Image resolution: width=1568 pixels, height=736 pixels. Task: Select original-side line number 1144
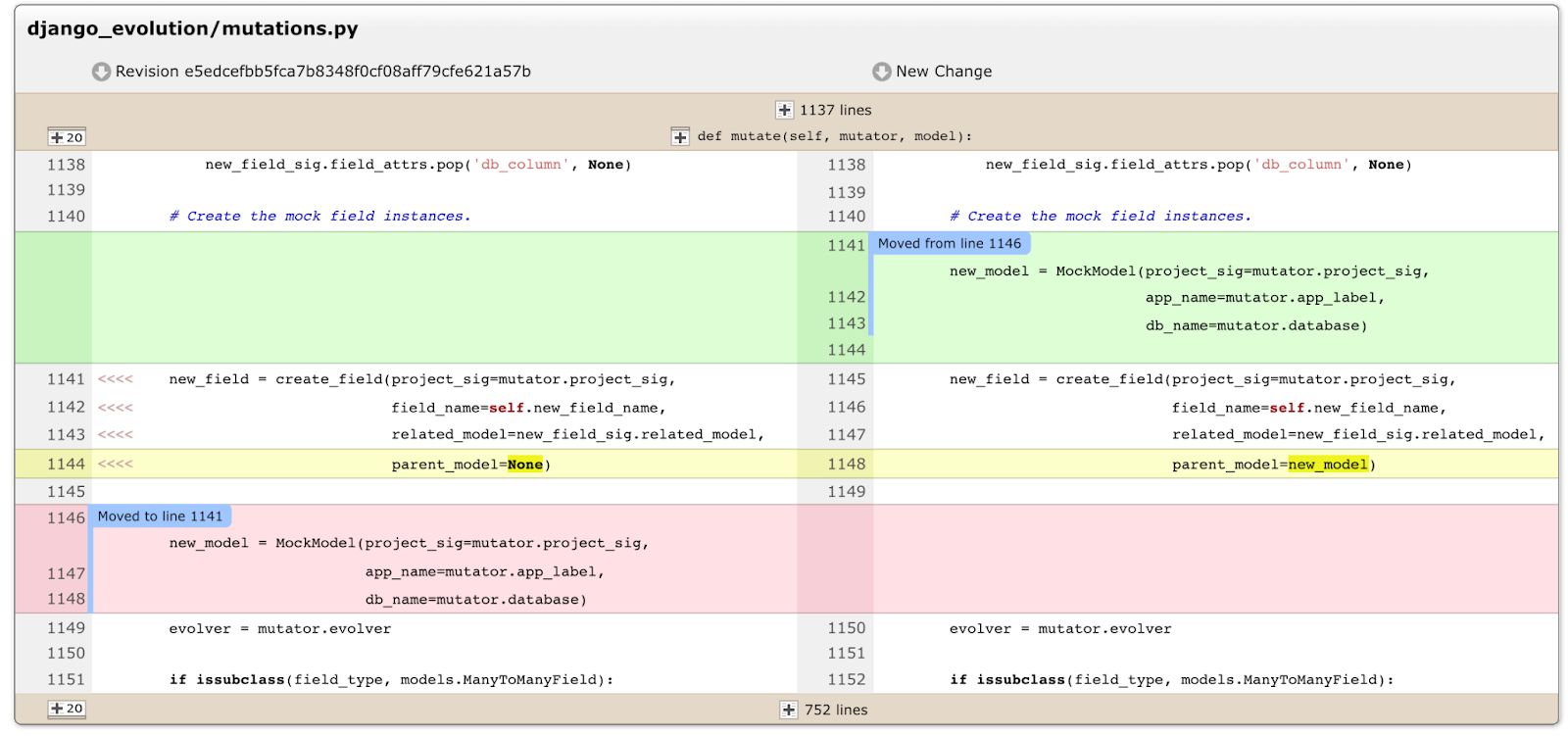click(x=66, y=464)
